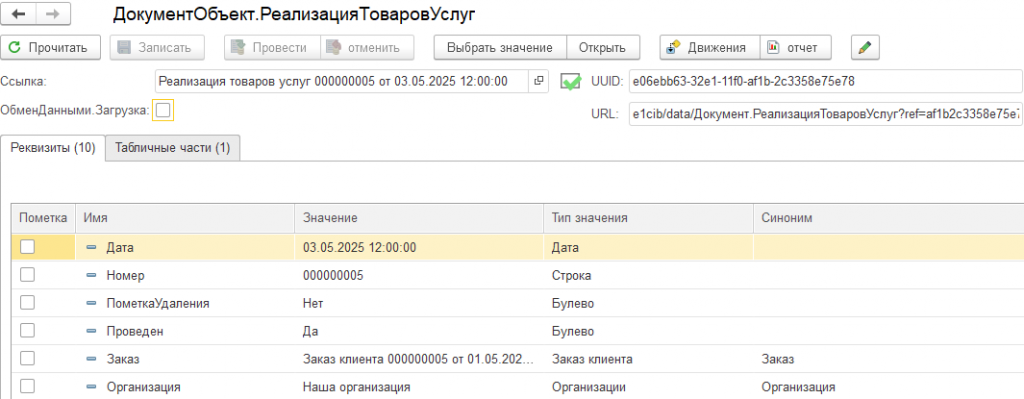Image resolution: width=1024 pixels, height=399 pixels.
Task: Click the green checkmark icon beside UUID
Action: click(x=571, y=82)
